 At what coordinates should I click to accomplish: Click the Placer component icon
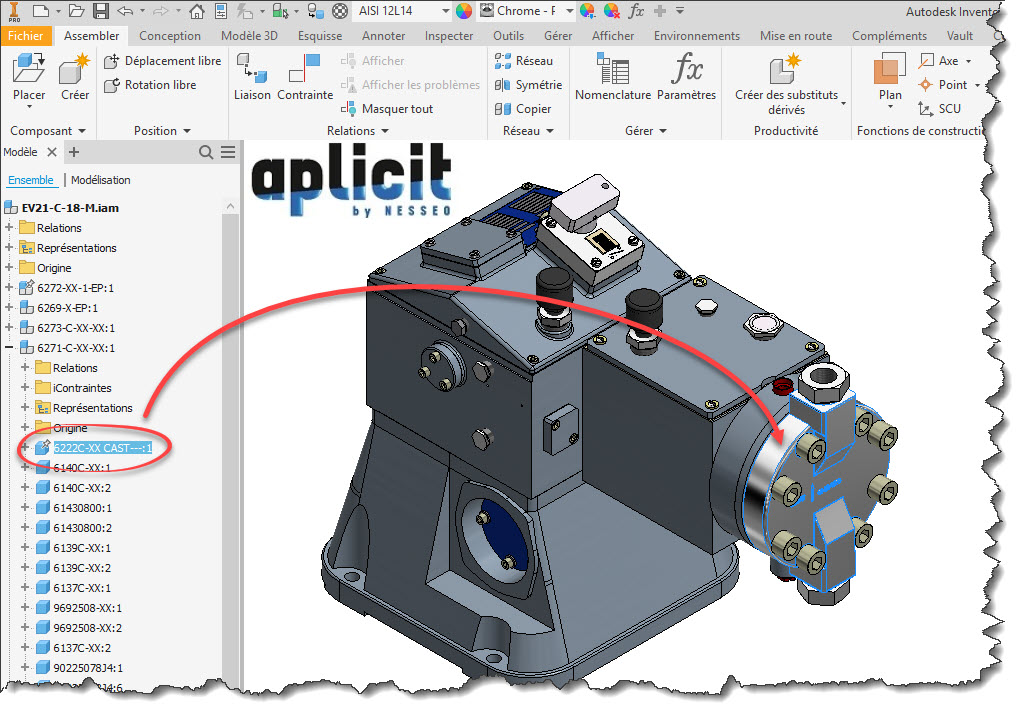(x=29, y=76)
